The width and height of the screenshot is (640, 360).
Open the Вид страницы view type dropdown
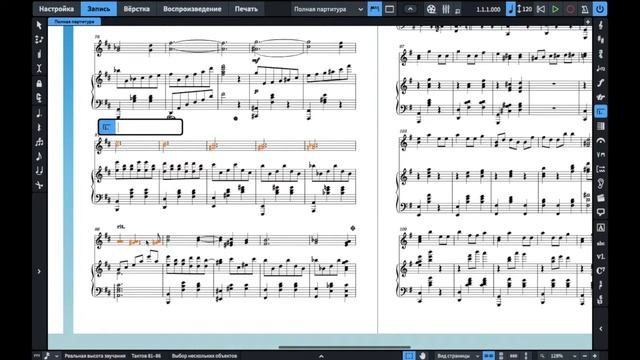tap(457, 356)
